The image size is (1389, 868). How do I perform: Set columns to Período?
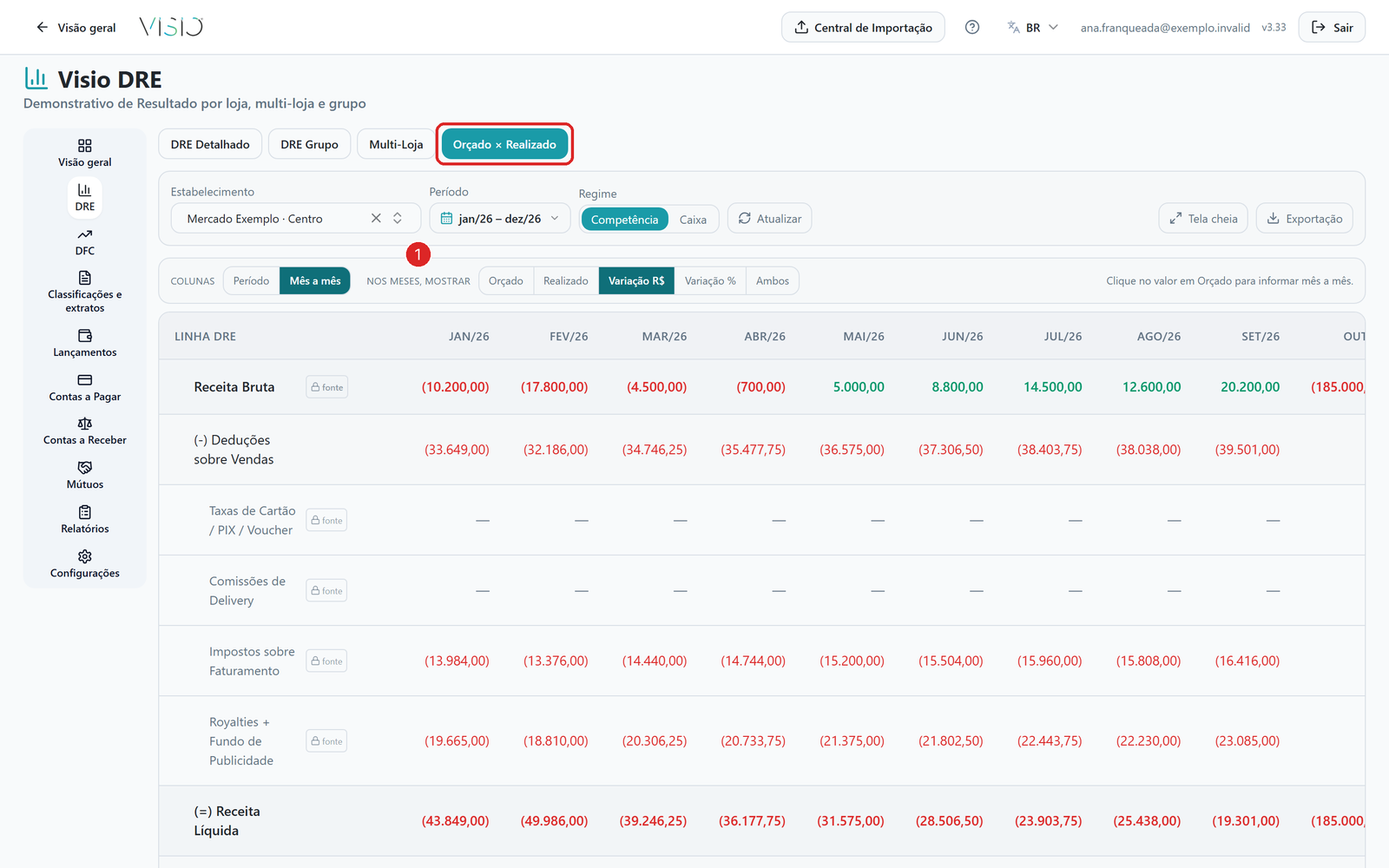251,280
